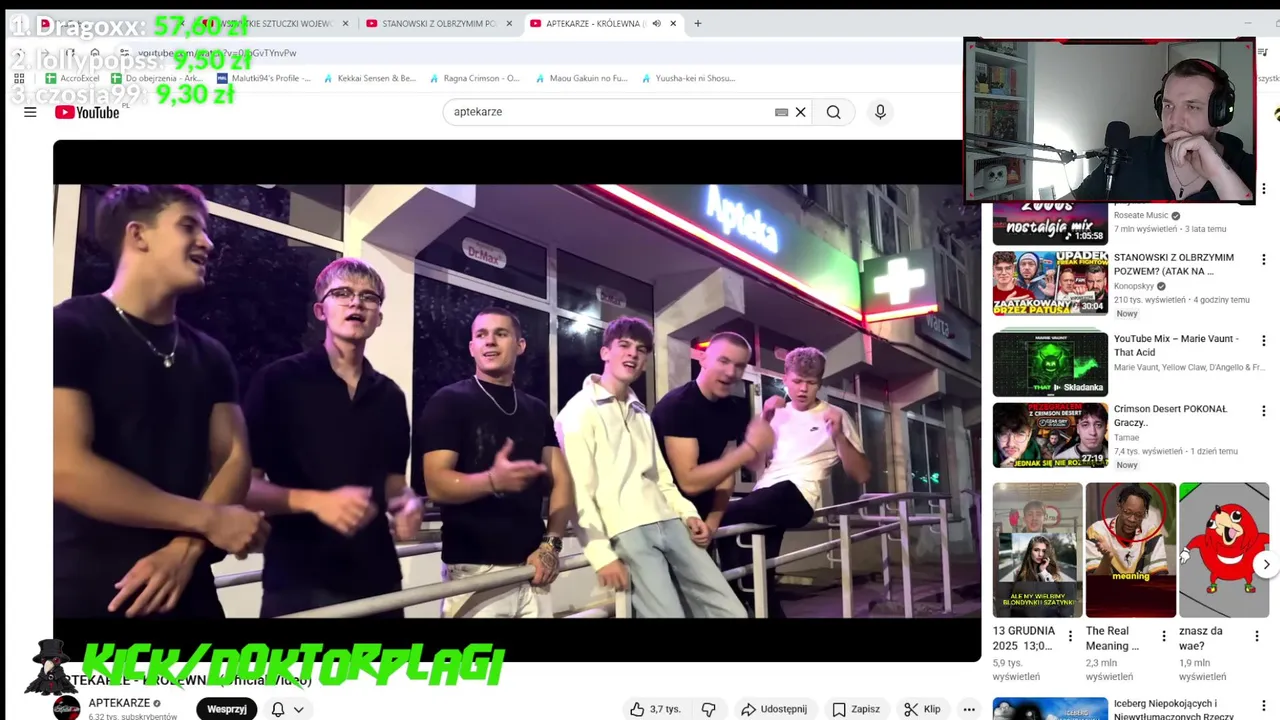Open the nostalgia mix thumbnail

[1050, 222]
